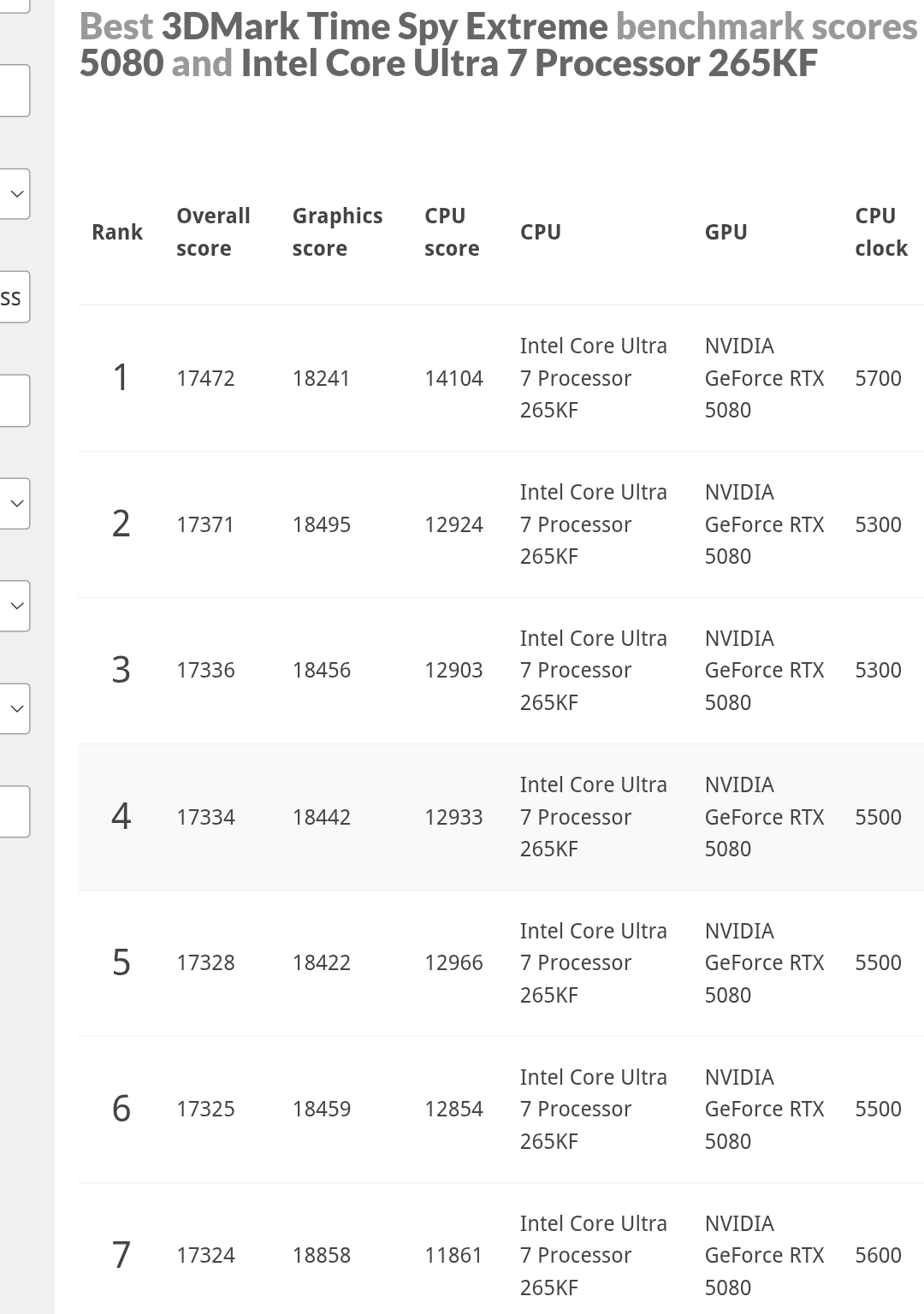924x1314 pixels.
Task: Click the sidebar input box beside rank 1 row
Action: [x=15, y=400]
